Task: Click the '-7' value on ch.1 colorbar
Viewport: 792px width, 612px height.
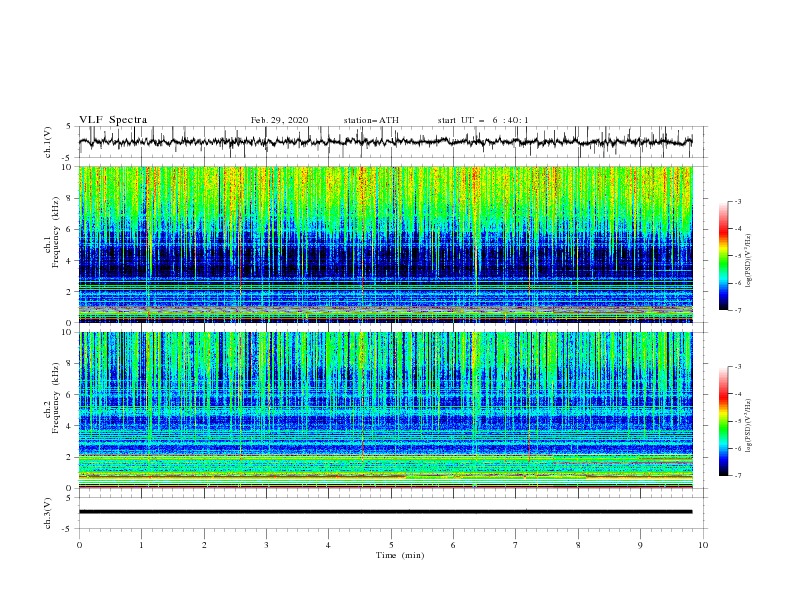Action: (738, 310)
